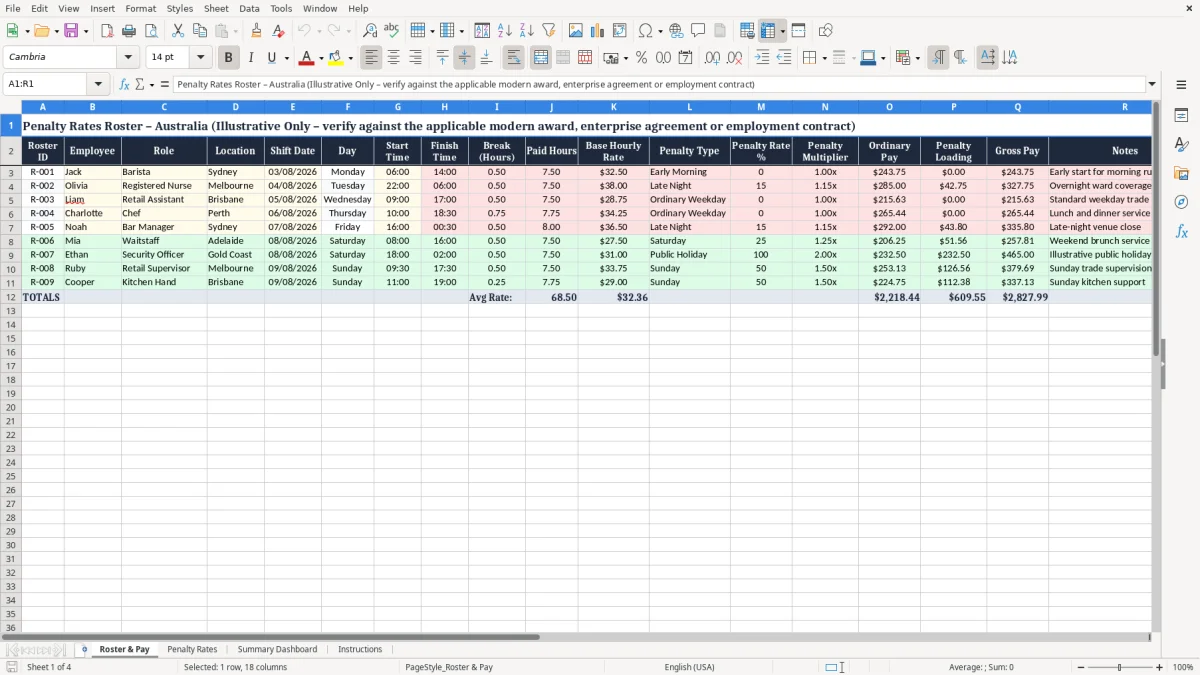Toggle align left
The height and width of the screenshot is (675, 1200).
372,58
